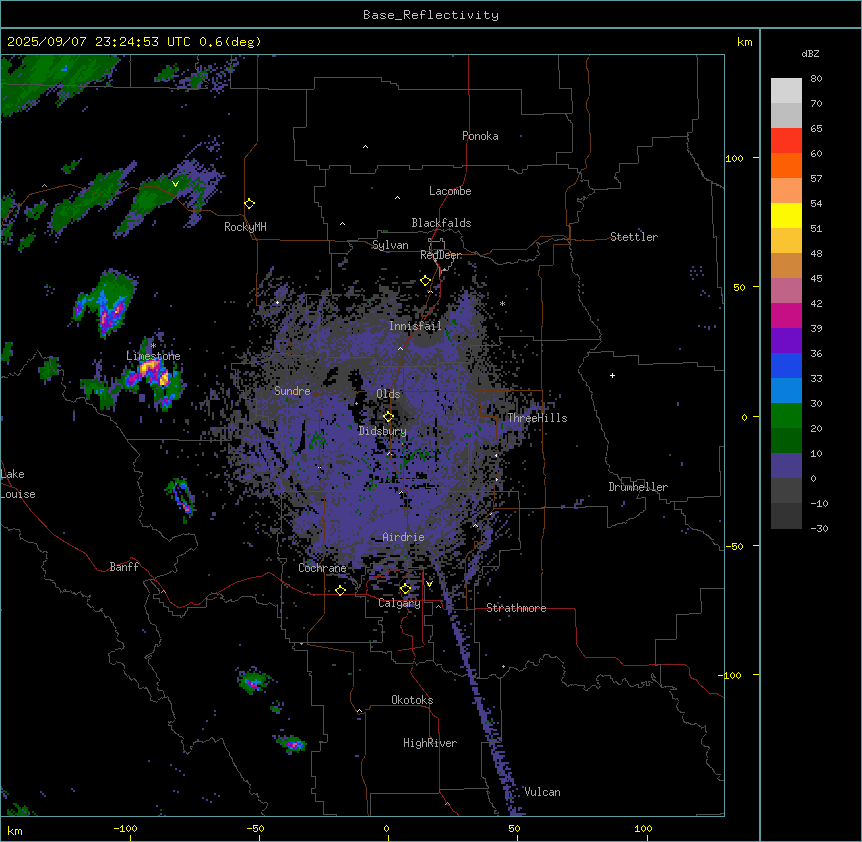
Task: Click the Drumheller label
Action: (x=638, y=487)
